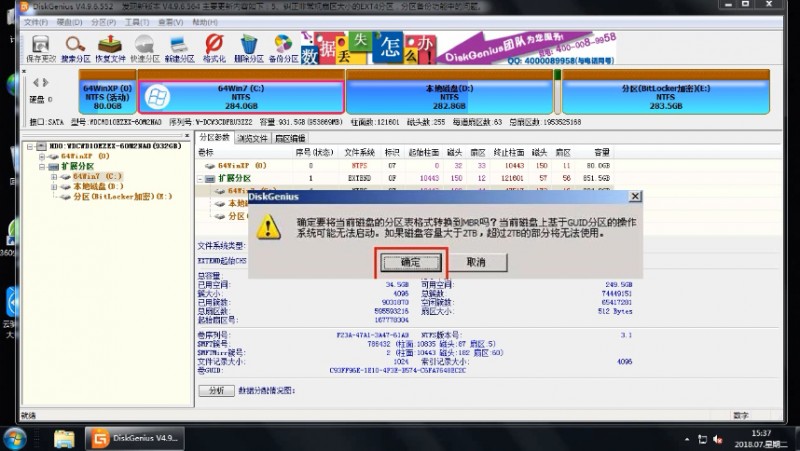Open the 搜索分区 search partition tool
800x451 pixels.
click(76, 49)
